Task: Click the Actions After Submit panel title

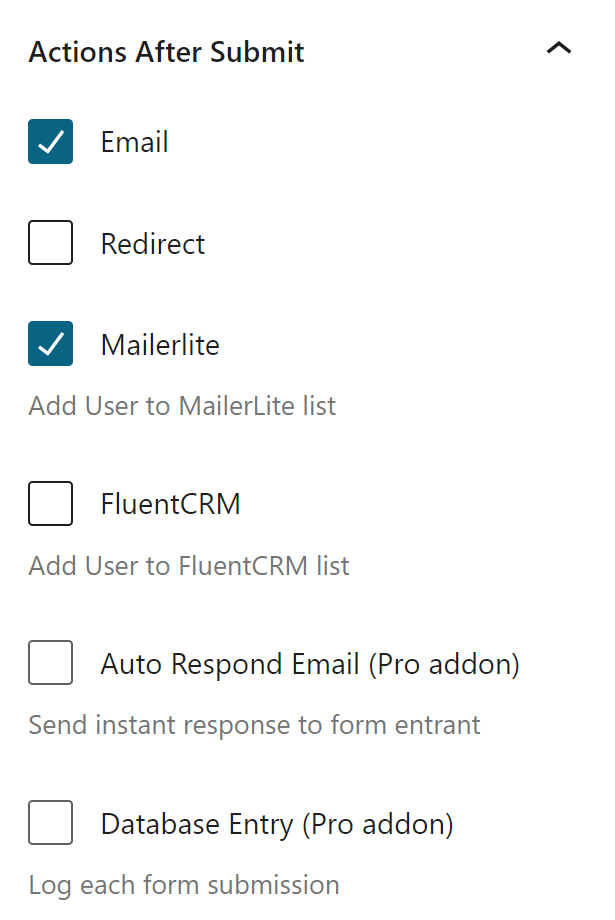Action: pos(166,52)
